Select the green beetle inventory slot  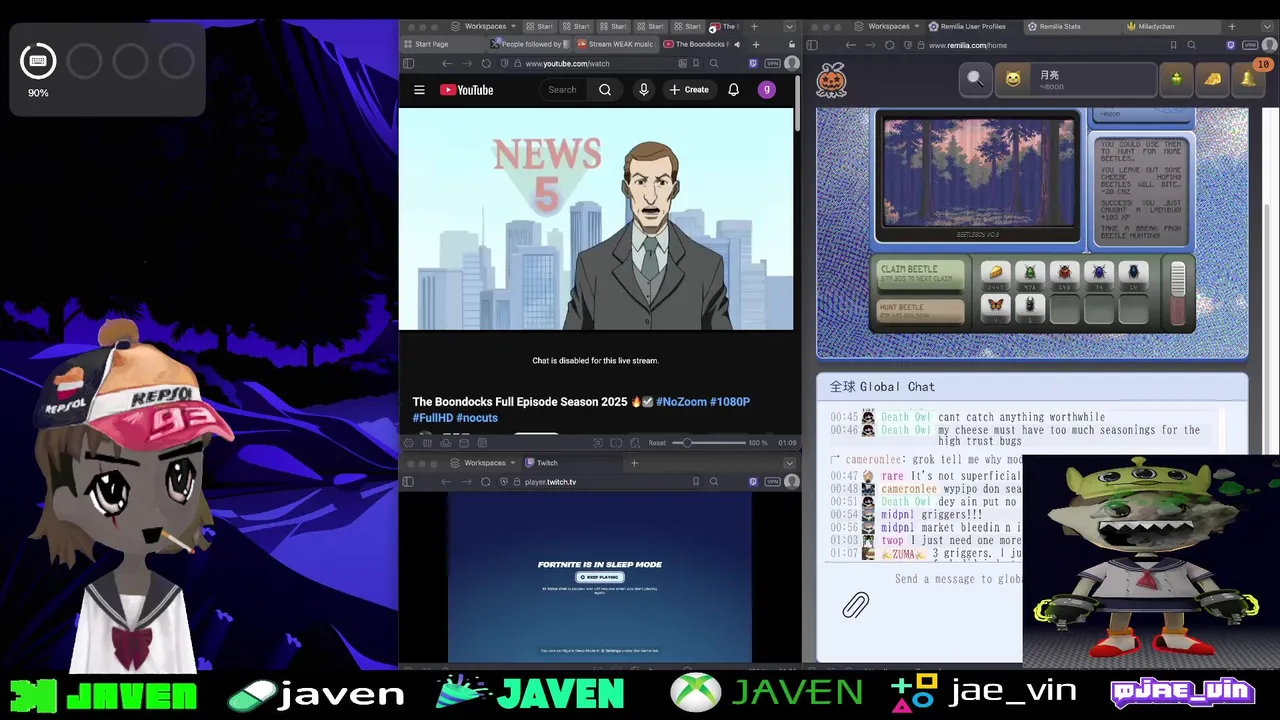[1030, 274]
